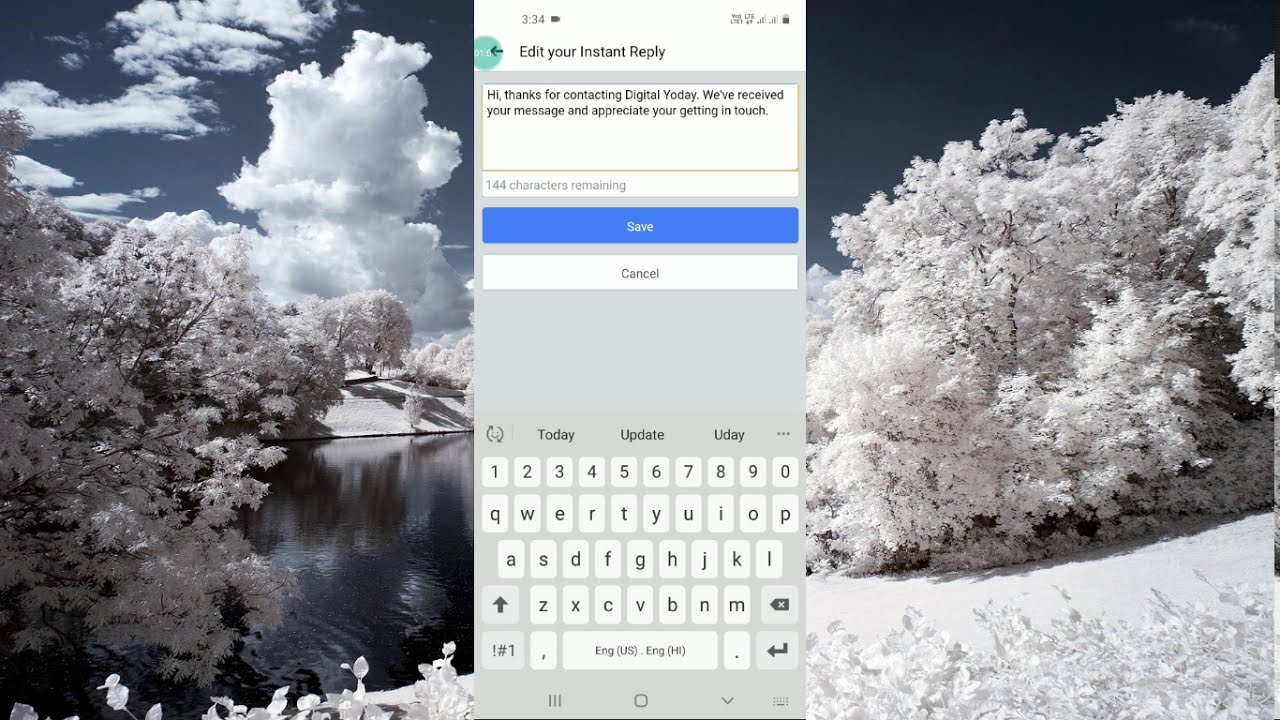This screenshot has height=720, width=1280.
Task: Click the Instant Reply message text field
Action: (x=640, y=127)
